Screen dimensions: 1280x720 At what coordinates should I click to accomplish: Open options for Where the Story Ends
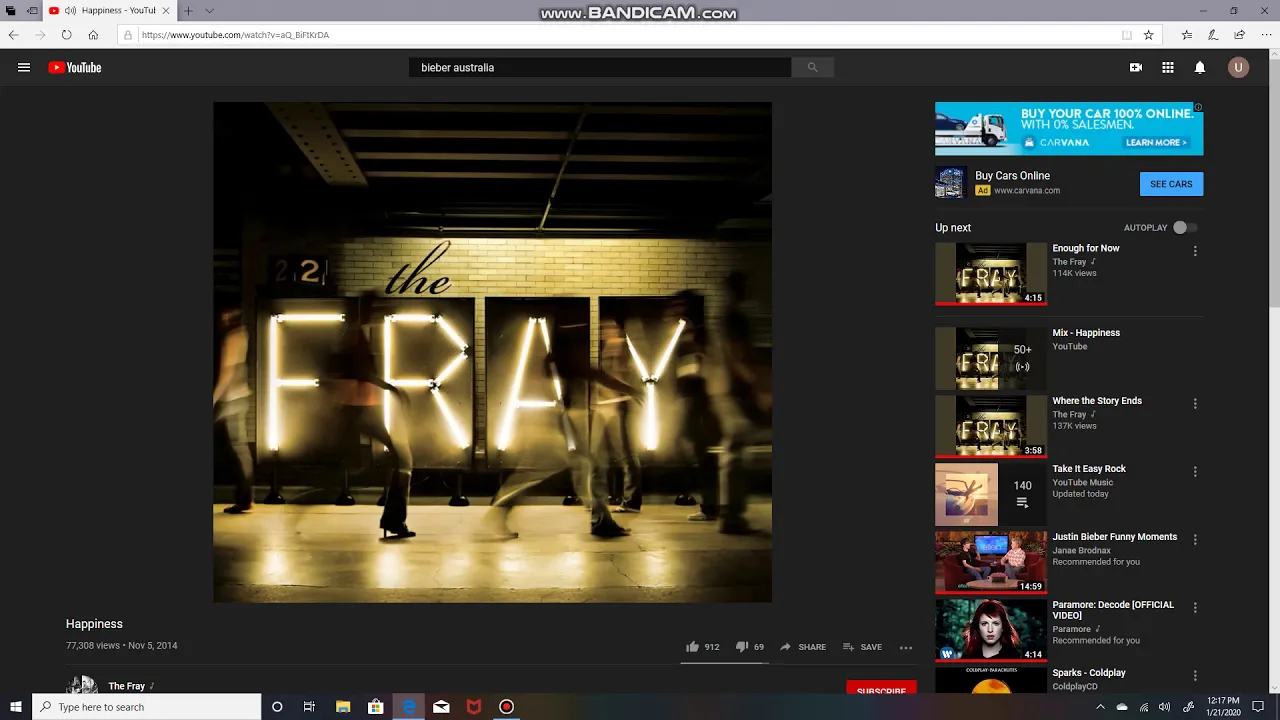pyautogui.click(x=1195, y=404)
